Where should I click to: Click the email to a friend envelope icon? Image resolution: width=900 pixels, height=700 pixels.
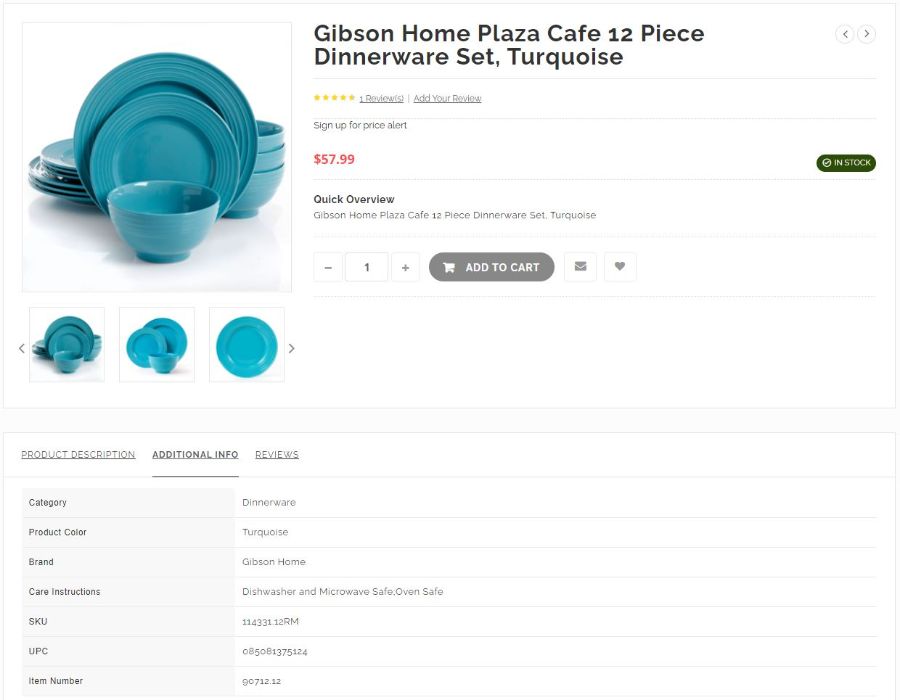[580, 267]
